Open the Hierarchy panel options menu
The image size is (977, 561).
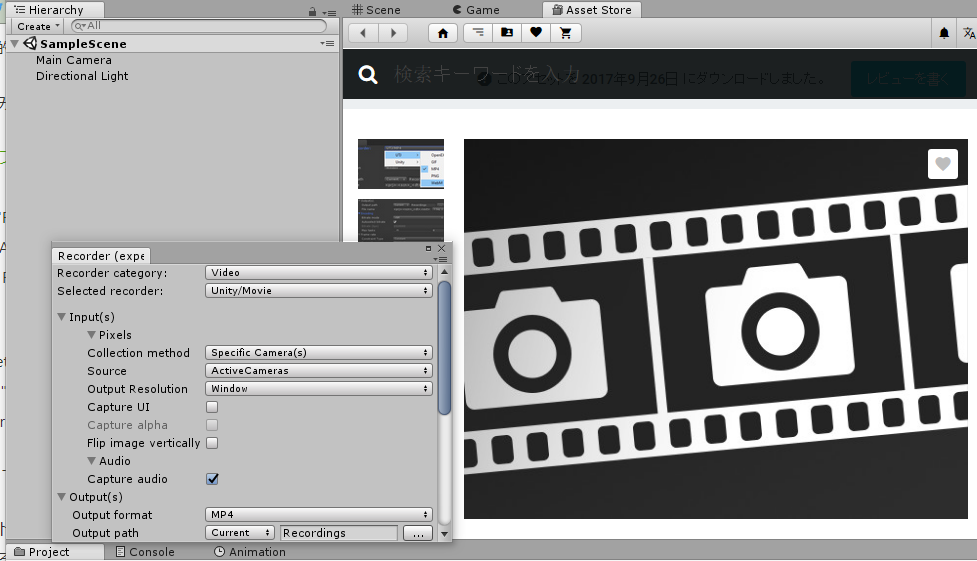[330, 12]
